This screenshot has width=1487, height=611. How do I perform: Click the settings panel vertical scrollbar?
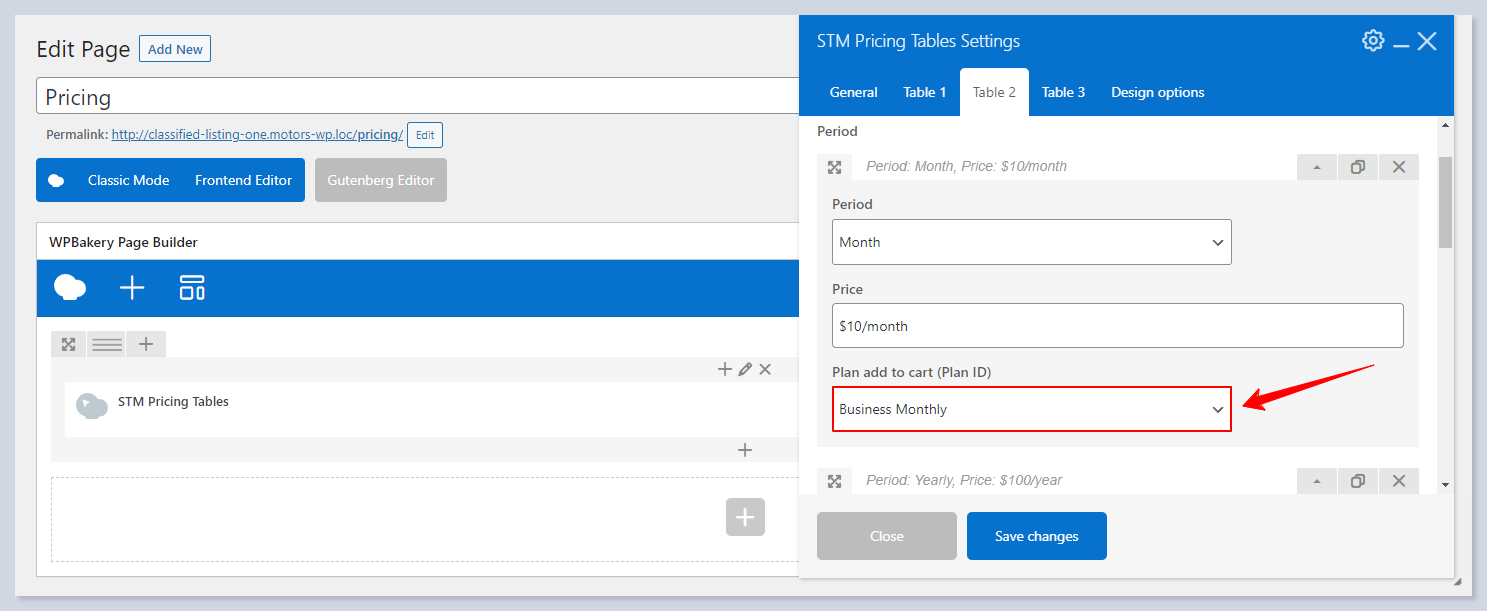[x=1444, y=202]
